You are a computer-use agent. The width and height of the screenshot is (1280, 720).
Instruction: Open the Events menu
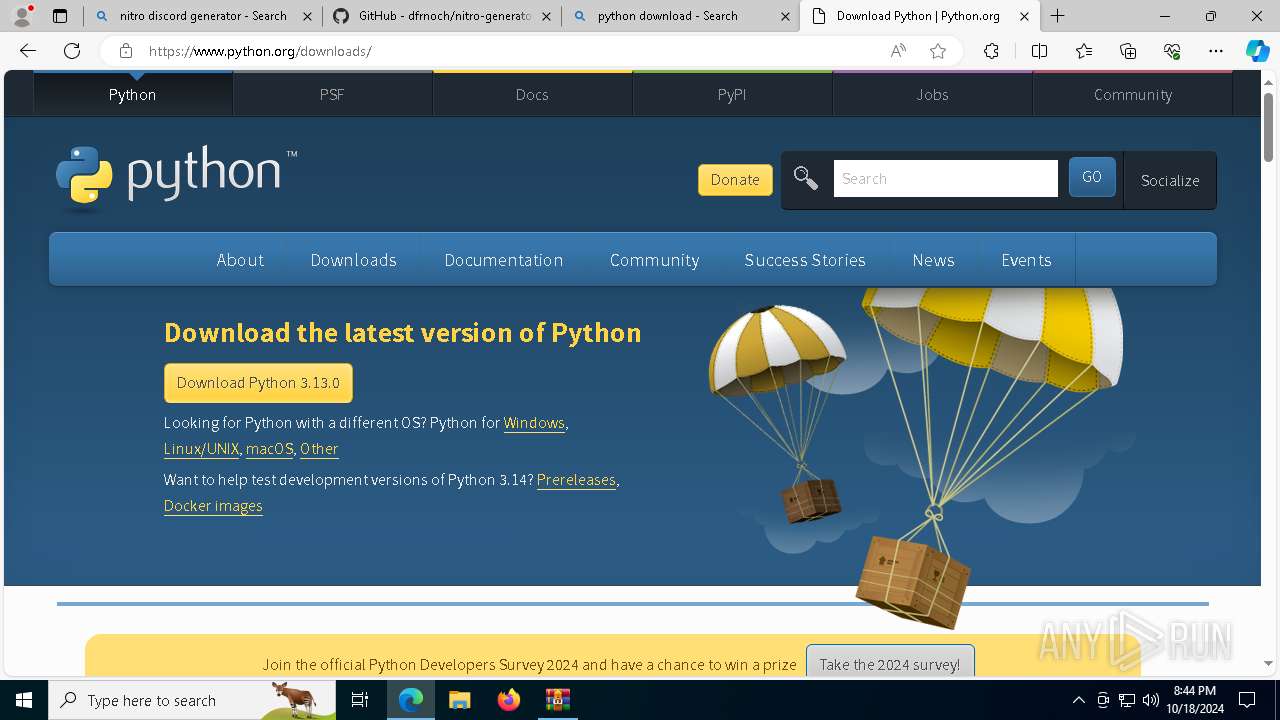click(1026, 260)
